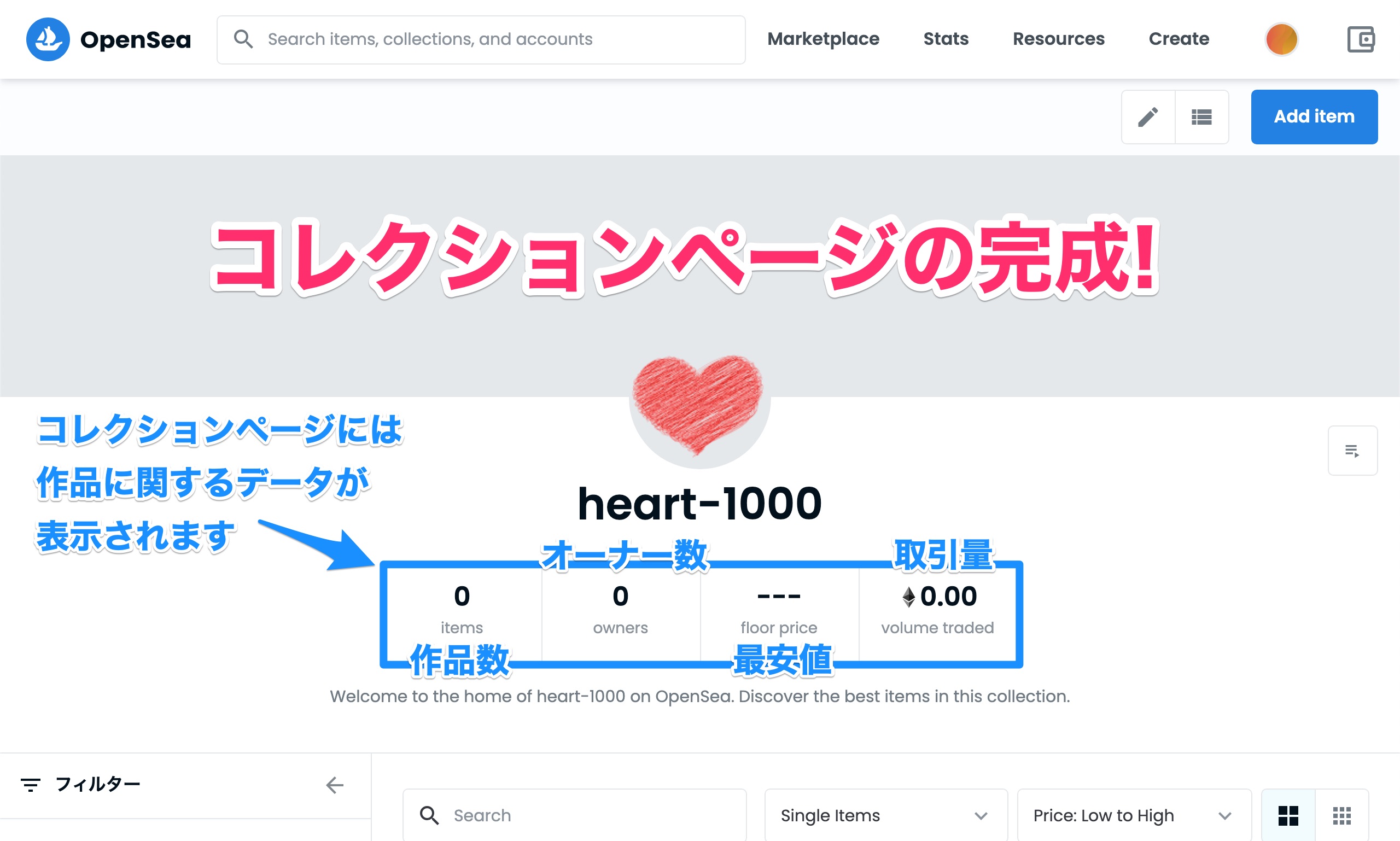This screenshot has width=1400, height=841.
Task: Open the Resources menu
Action: pos(1058,39)
